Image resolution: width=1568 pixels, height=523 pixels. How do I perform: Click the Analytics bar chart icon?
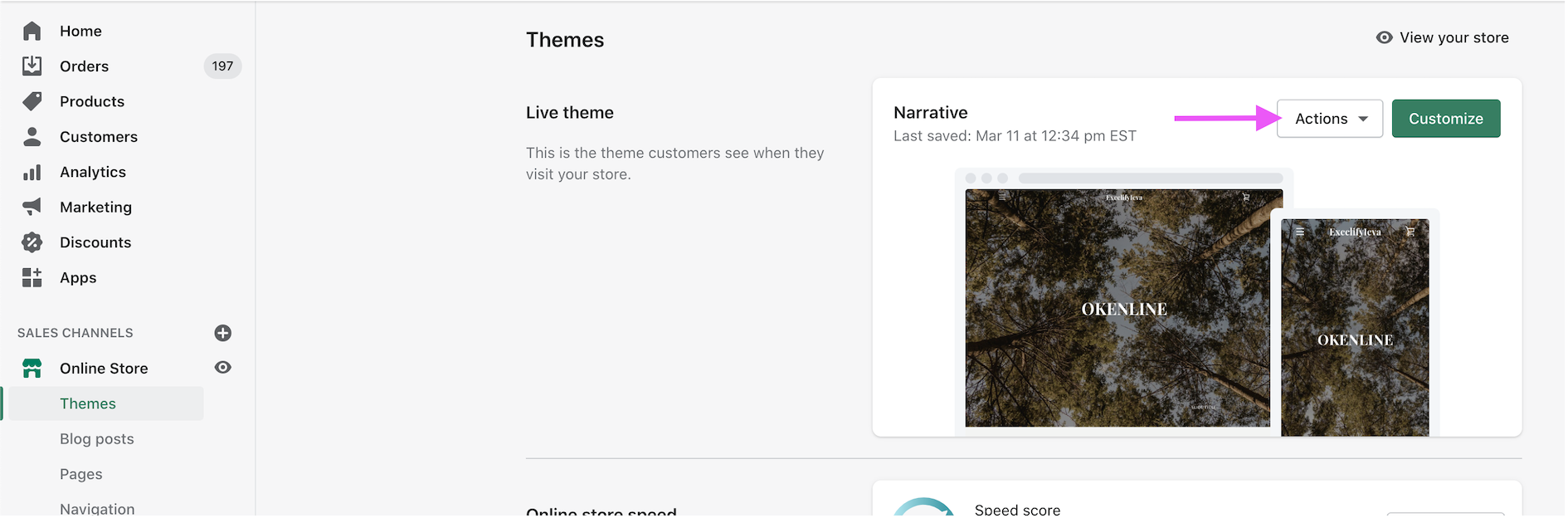click(x=32, y=172)
